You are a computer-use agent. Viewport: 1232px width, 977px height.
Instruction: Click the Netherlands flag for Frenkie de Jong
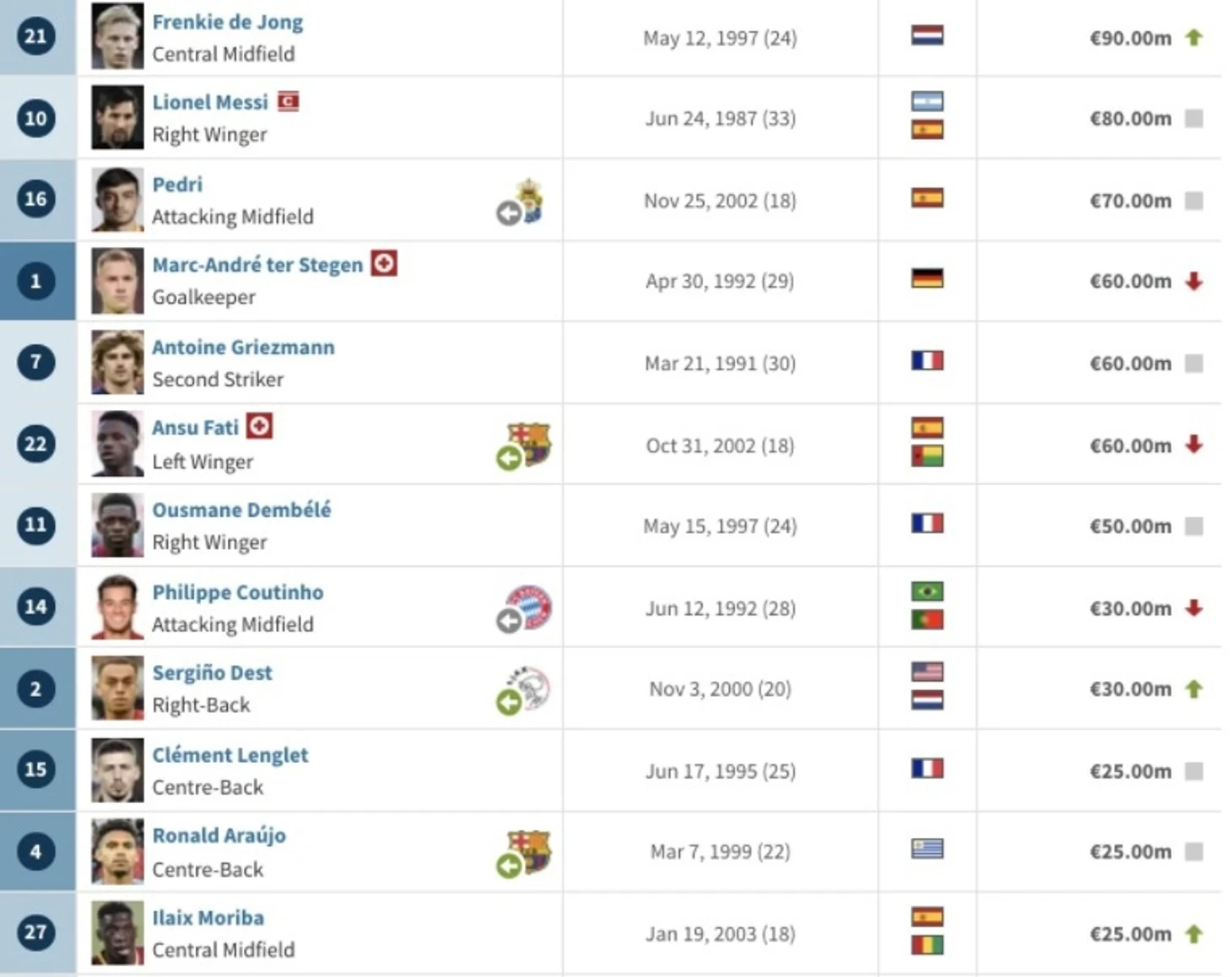(927, 36)
